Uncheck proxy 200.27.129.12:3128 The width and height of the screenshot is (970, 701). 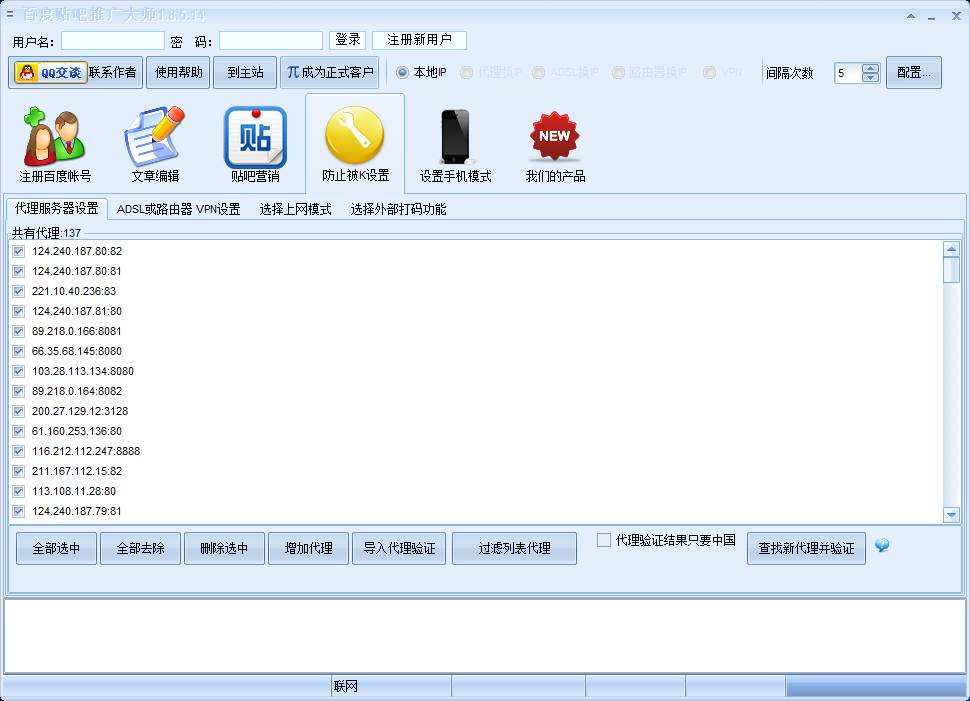19,411
